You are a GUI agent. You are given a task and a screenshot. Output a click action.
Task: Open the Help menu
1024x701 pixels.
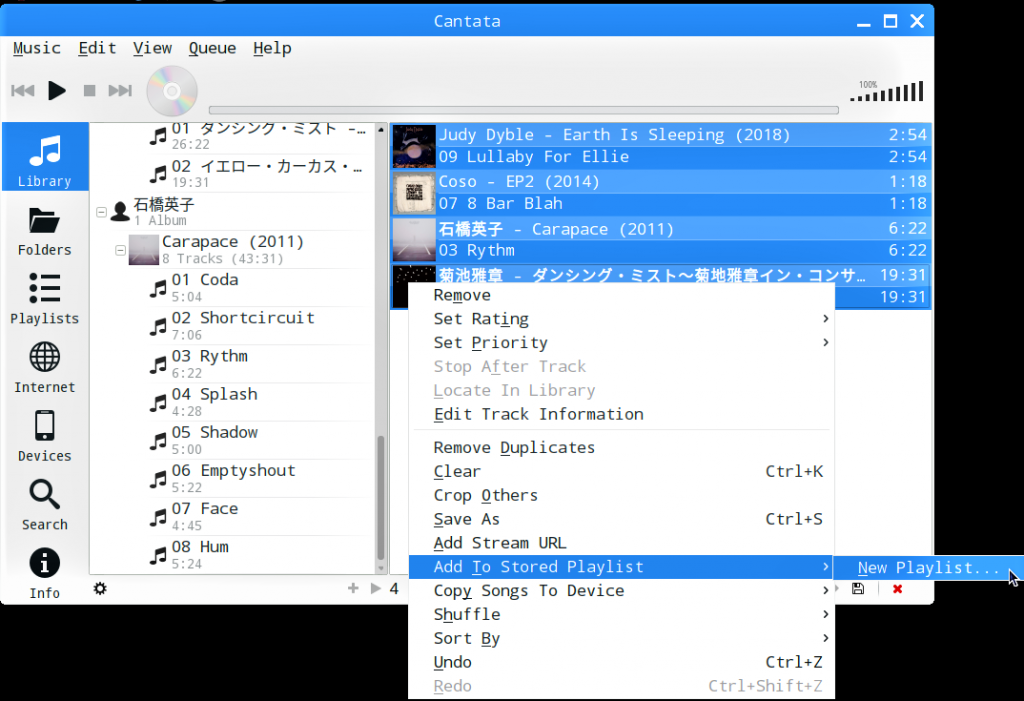[272, 48]
